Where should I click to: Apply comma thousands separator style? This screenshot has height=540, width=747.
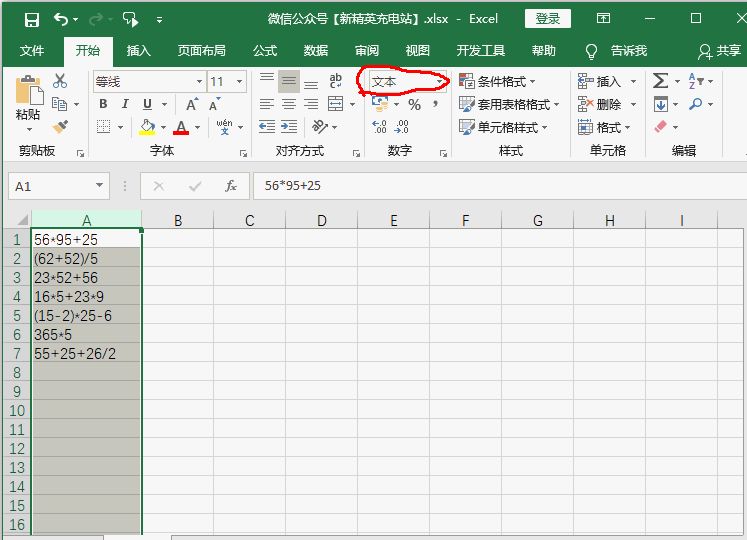435,104
